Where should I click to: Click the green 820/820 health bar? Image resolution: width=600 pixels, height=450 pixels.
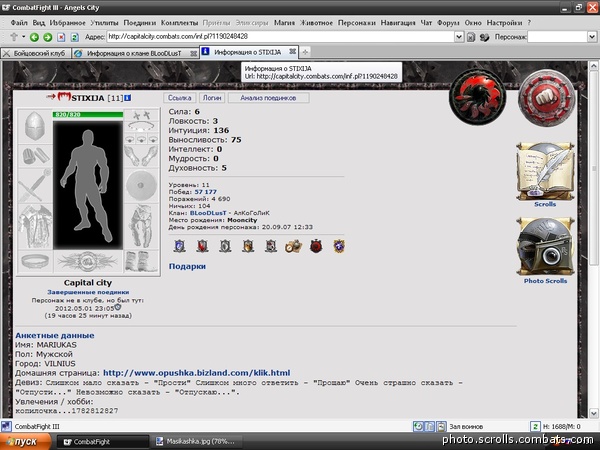[88, 114]
